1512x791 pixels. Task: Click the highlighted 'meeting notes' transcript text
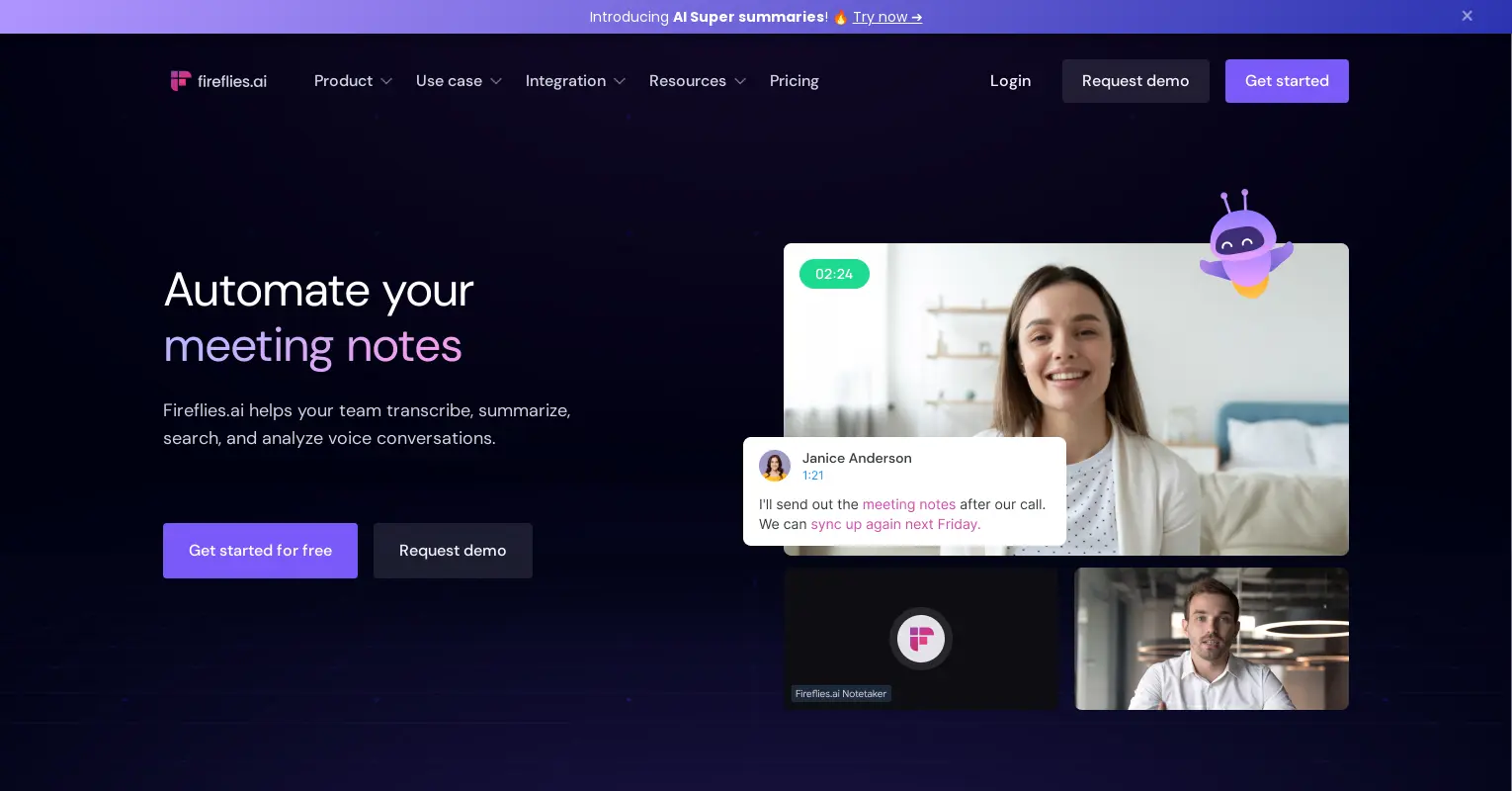pyautogui.click(x=908, y=504)
